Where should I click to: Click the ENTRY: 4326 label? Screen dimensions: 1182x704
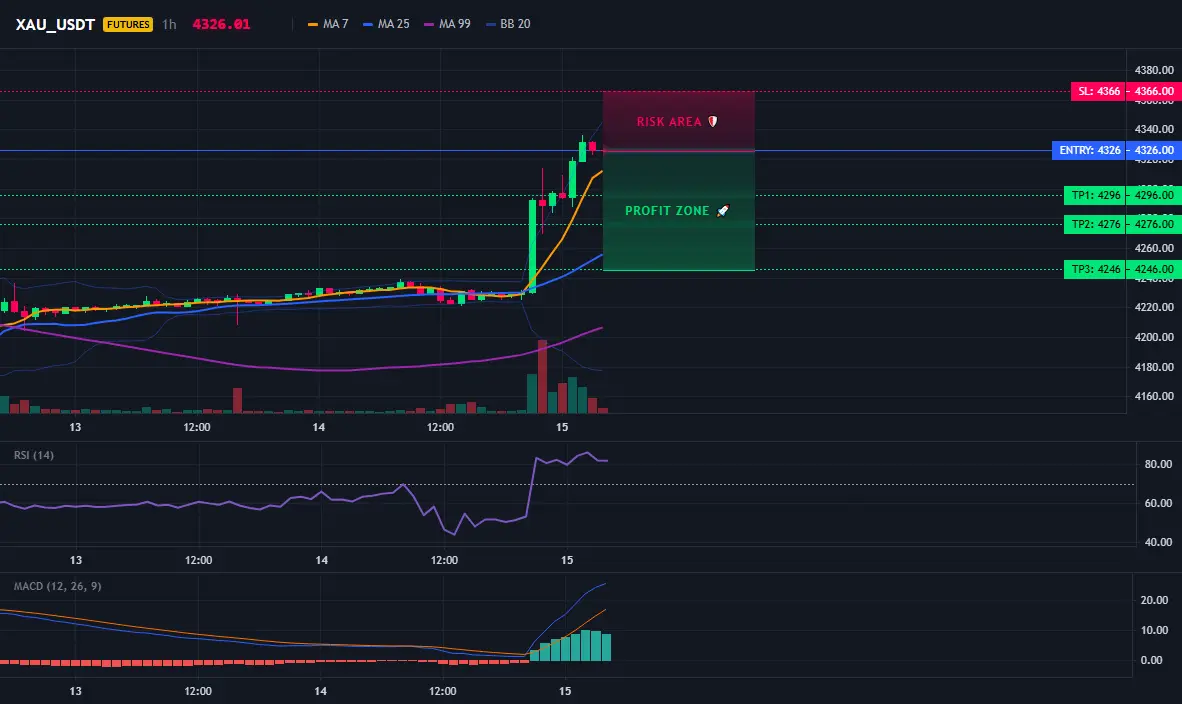click(1089, 150)
